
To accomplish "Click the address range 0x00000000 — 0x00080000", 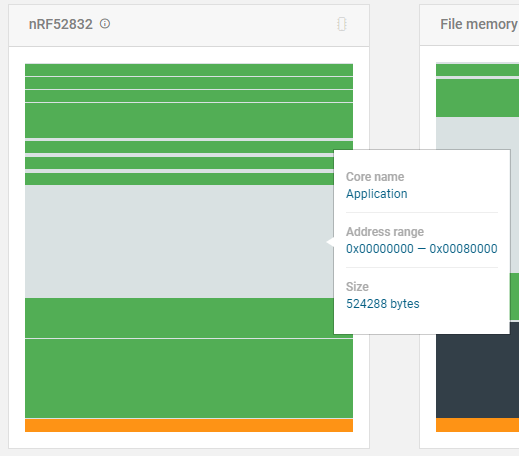I will click(x=422, y=249).
